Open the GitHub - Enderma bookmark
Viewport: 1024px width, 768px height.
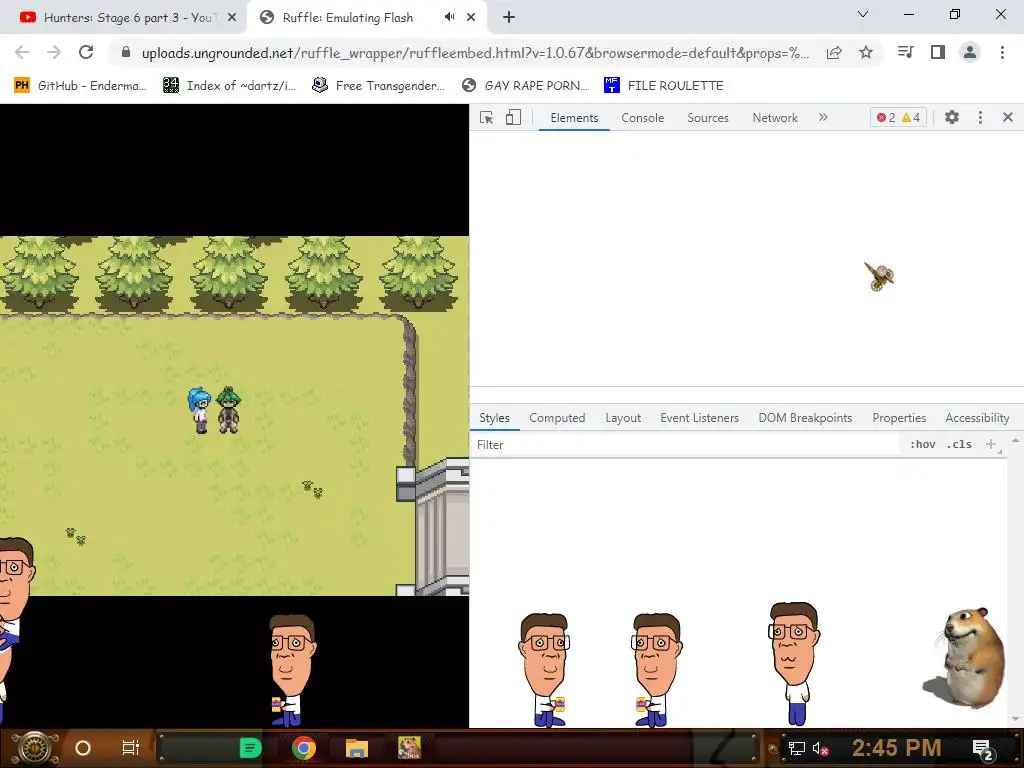80,86
